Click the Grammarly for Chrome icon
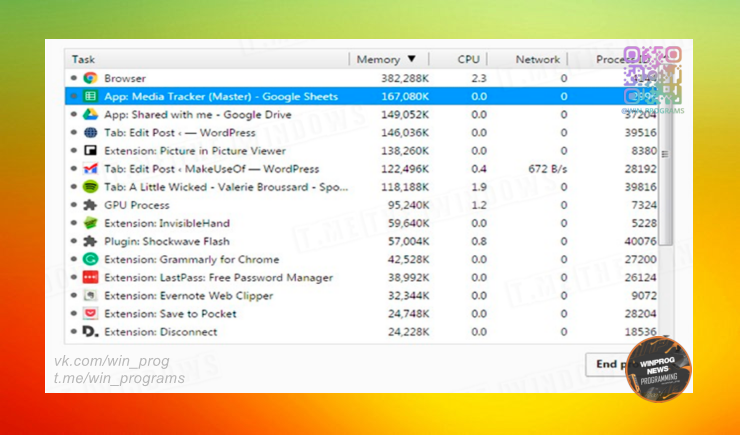Viewport: 740px width, 435px height. 90,259
